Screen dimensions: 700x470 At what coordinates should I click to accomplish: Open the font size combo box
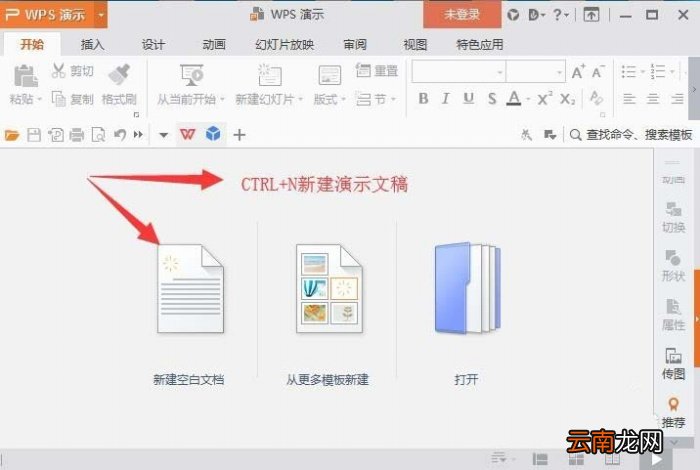(536, 71)
